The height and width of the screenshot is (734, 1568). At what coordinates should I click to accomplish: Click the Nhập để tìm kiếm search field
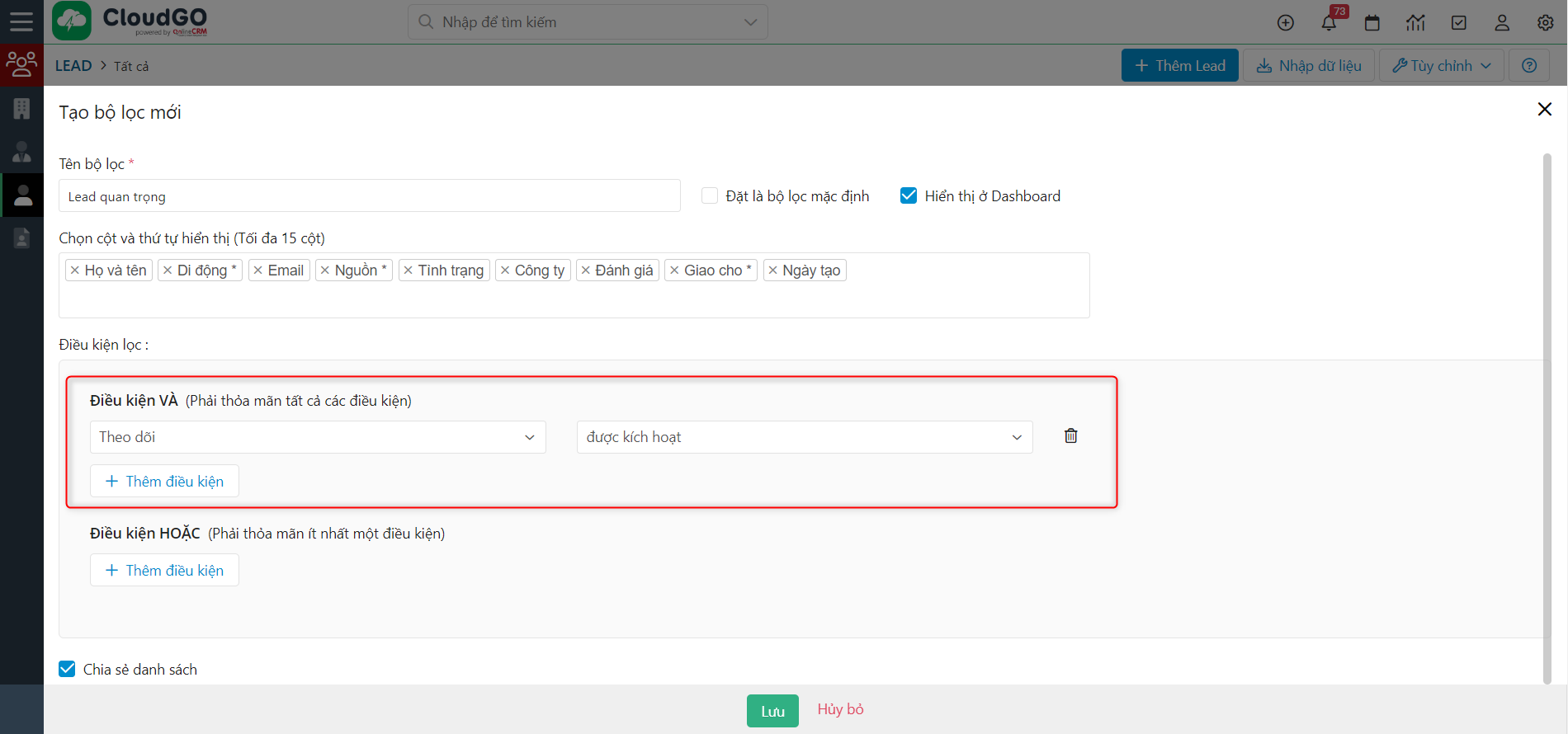pos(588,22)
